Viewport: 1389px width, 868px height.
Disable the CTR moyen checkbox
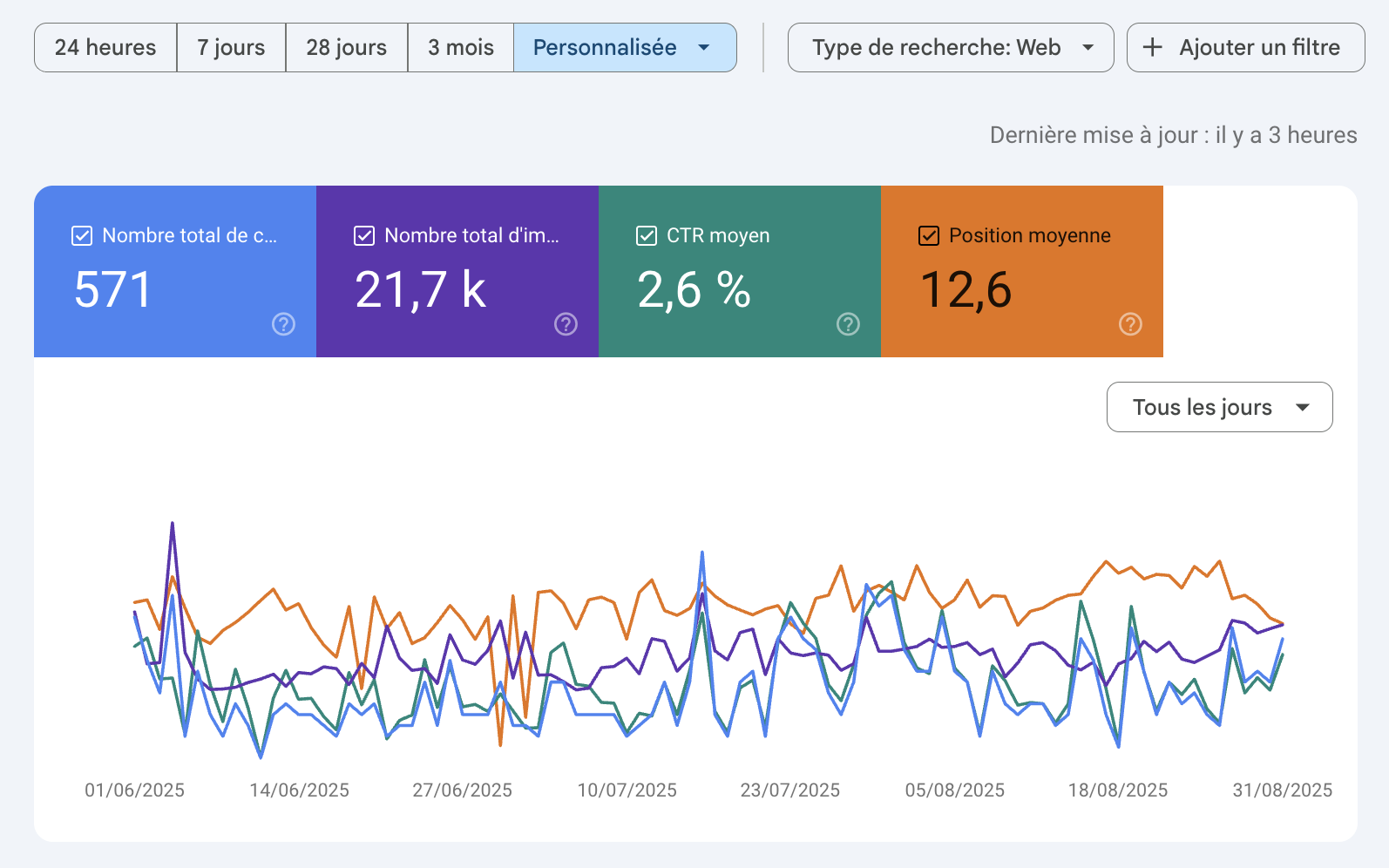(647, 235)
